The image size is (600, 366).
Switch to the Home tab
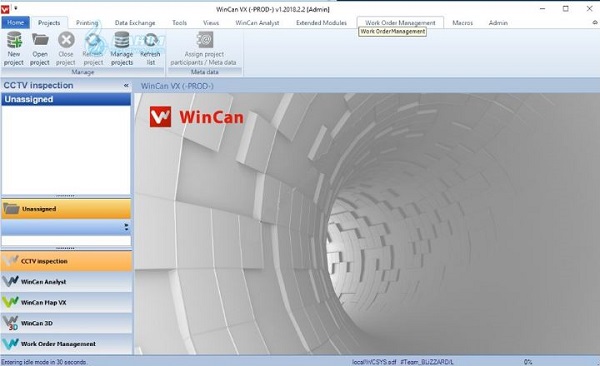tap(15, 23)
